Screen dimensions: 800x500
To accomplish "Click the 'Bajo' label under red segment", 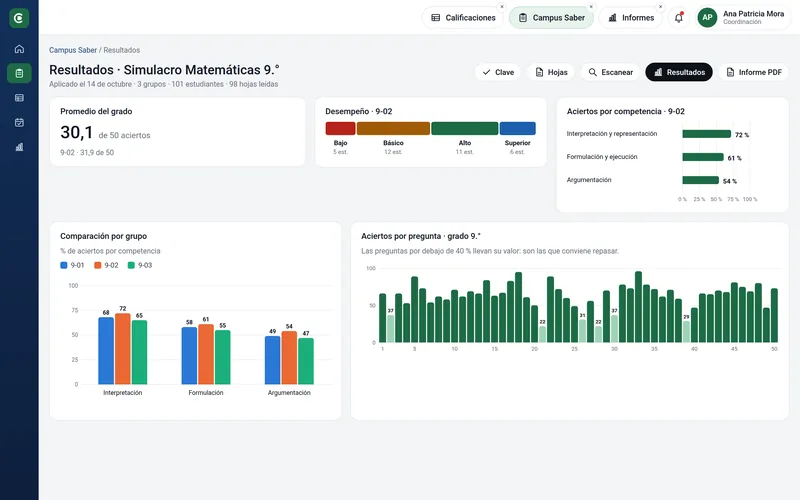I will pyautogui.click(x=340, y=143).
